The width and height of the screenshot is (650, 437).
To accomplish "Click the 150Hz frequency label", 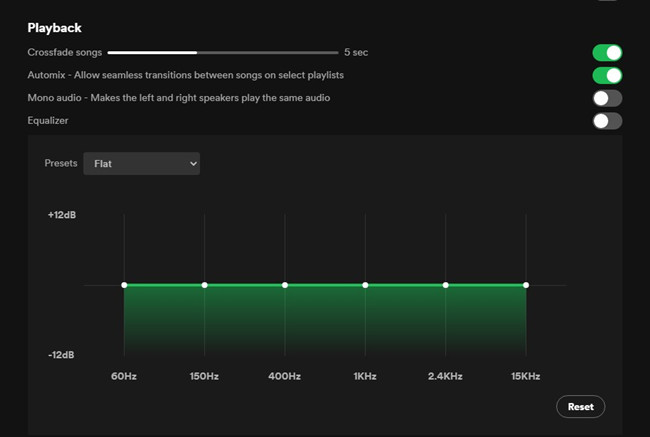I will click(x=204, y=376).
